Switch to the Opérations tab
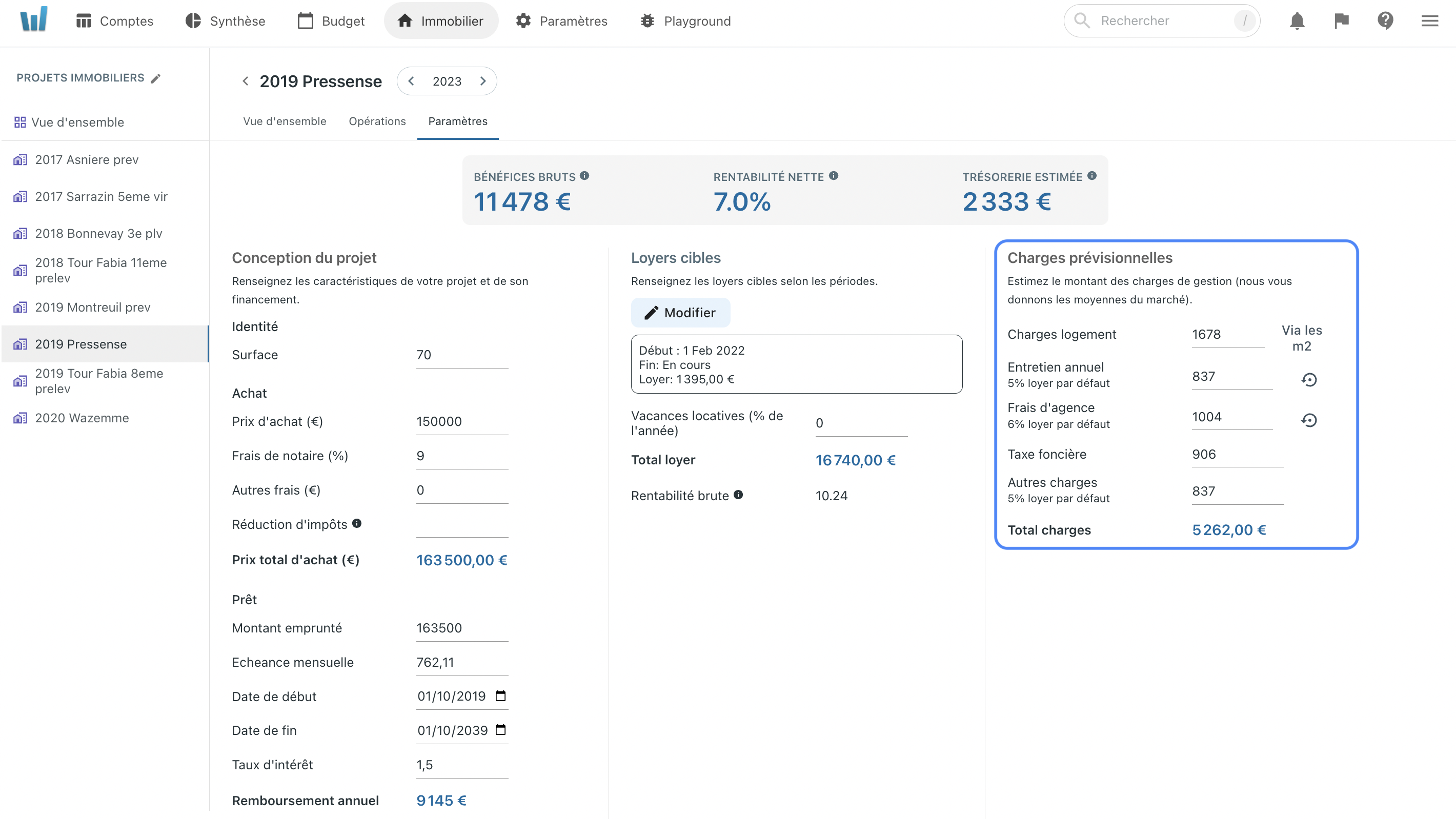The image size is (1456, 819). pyautogui.click(x=377, y=121)
